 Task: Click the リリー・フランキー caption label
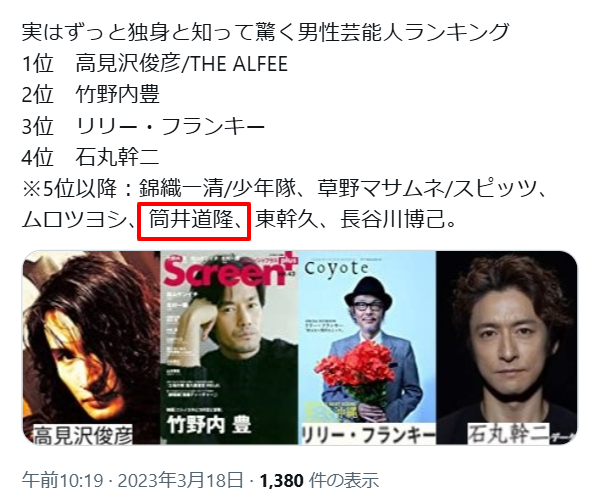pyautogui.click(x=368, y=435)
